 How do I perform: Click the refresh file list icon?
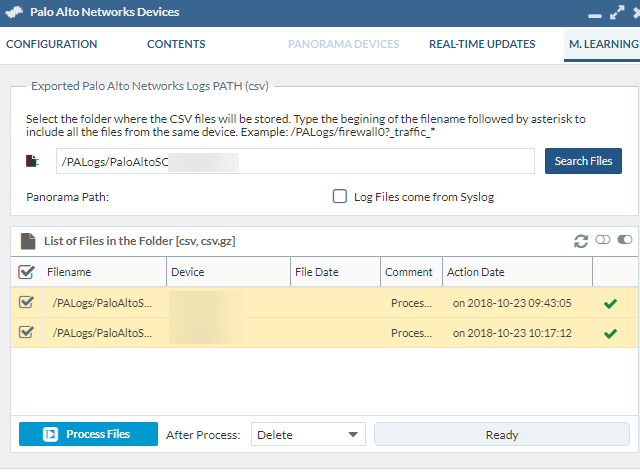tap(581, 241)
